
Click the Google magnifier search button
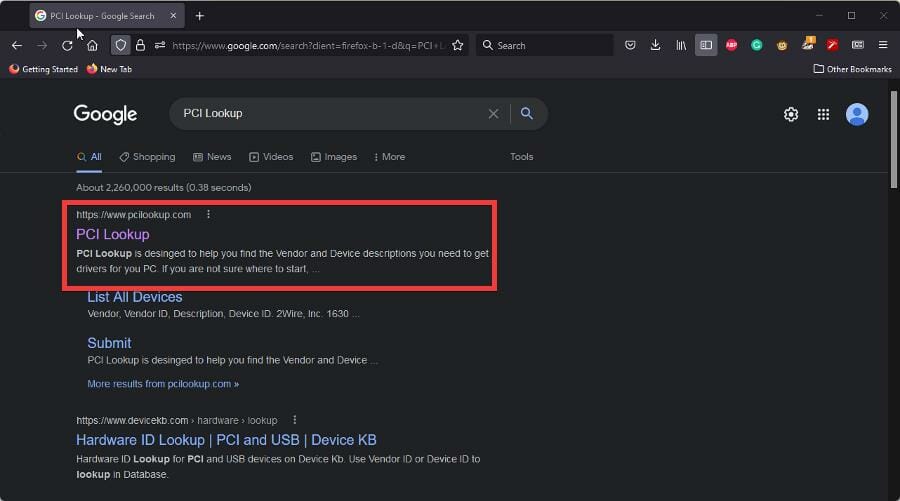coord(526,114)
